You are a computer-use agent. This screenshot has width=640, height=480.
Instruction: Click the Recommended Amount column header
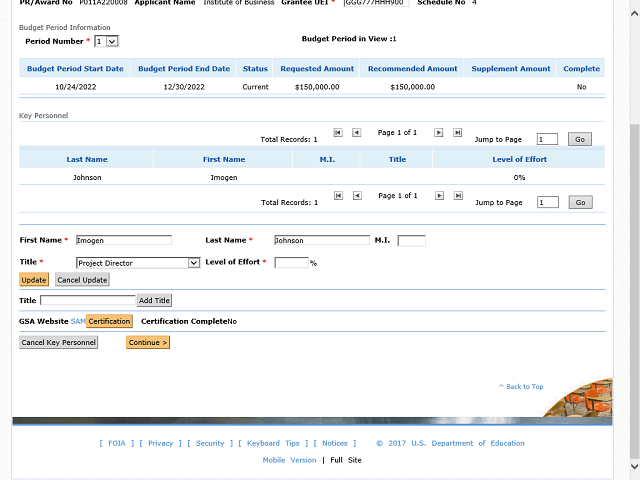(x=412, y=69)
